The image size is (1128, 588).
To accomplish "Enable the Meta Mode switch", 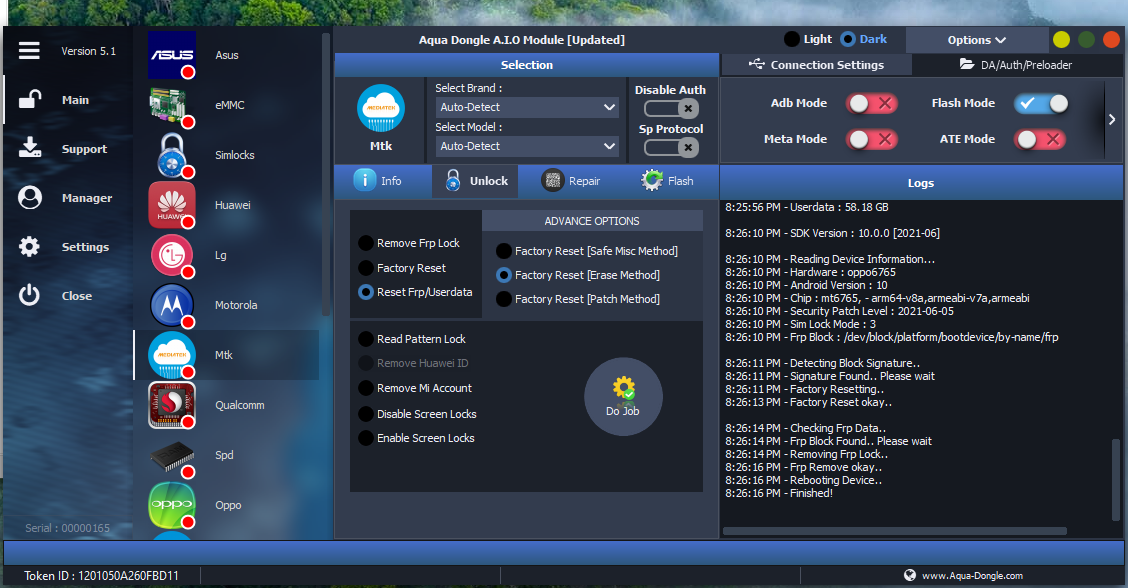I will click(x=870, y=139).
